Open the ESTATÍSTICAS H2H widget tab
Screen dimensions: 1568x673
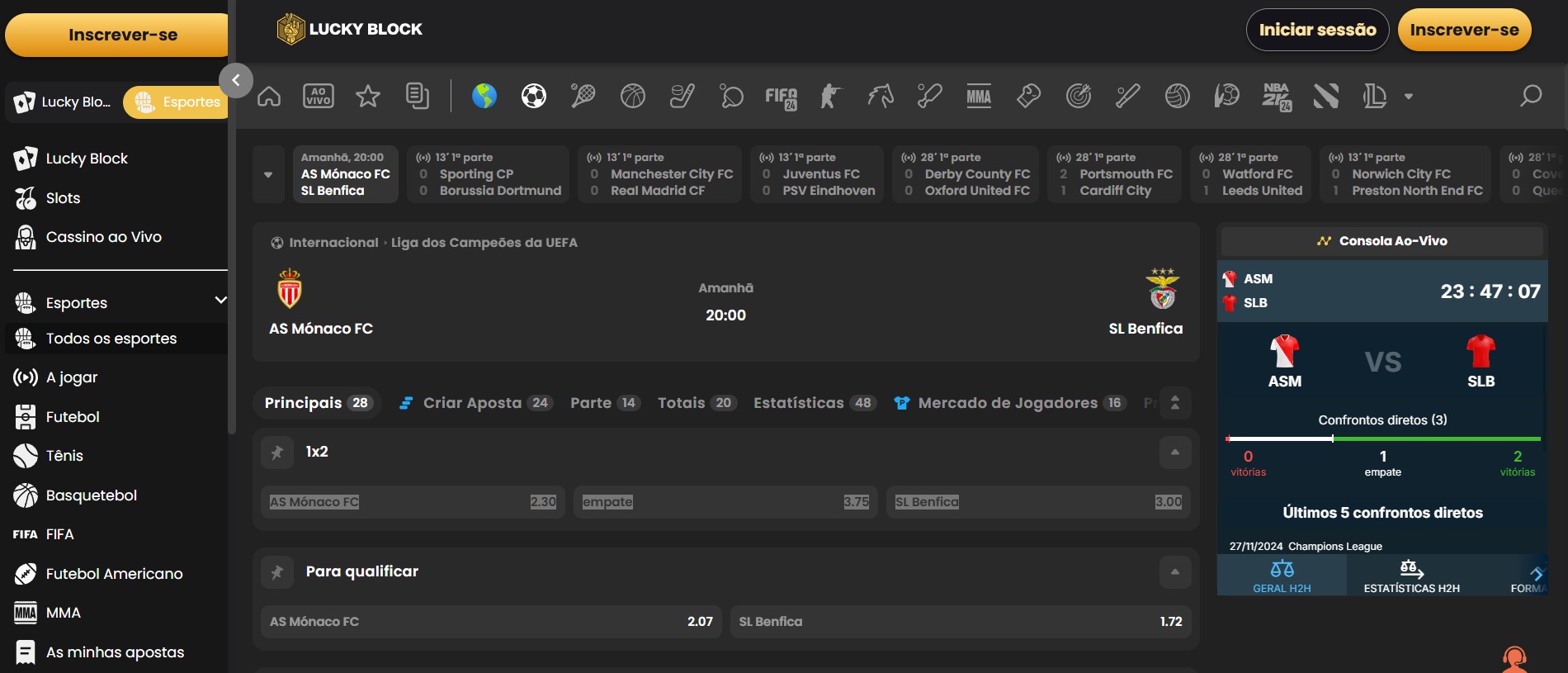coord(1412,576)
